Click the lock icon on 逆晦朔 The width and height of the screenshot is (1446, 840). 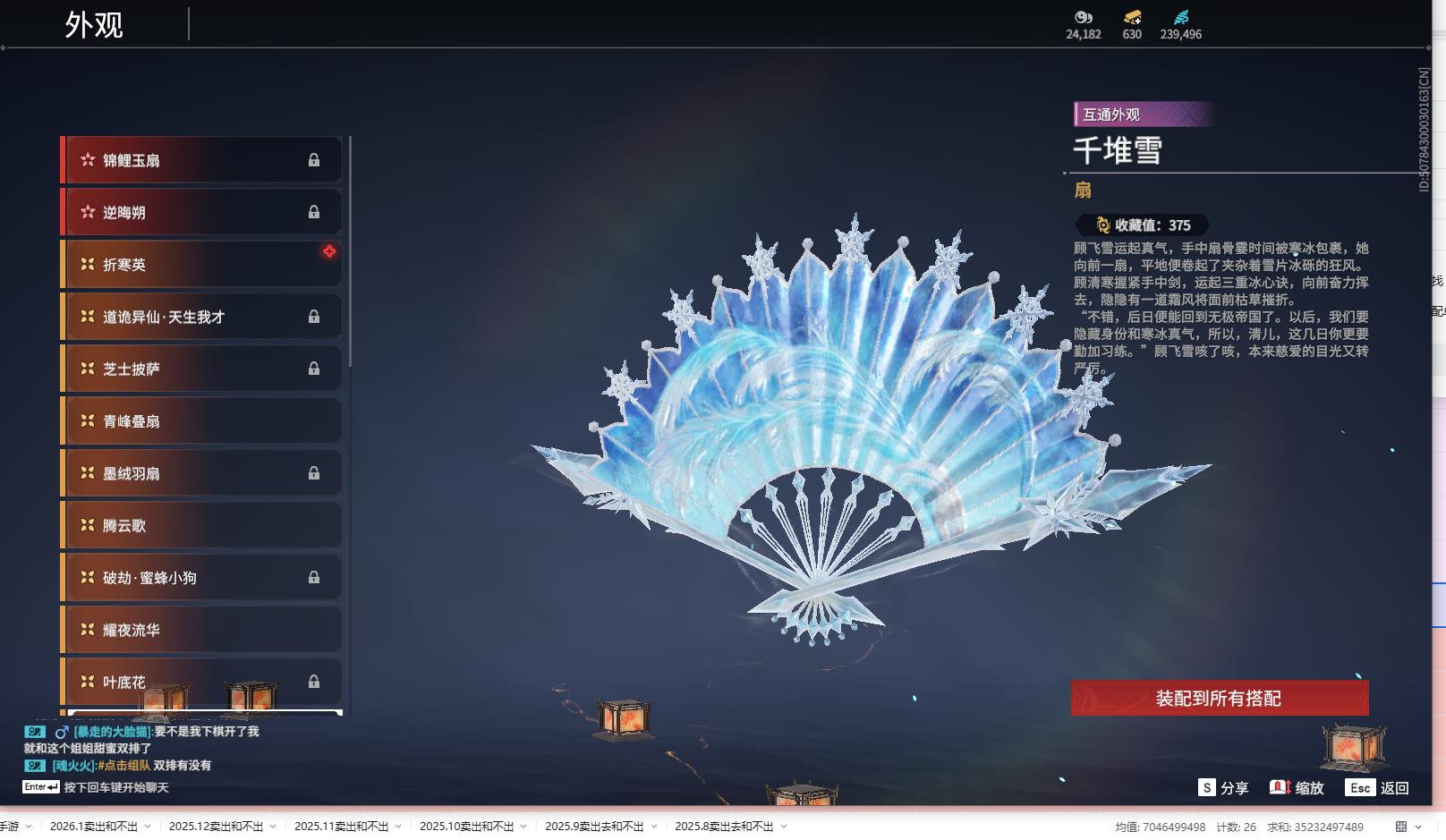(x=314, y=212)
